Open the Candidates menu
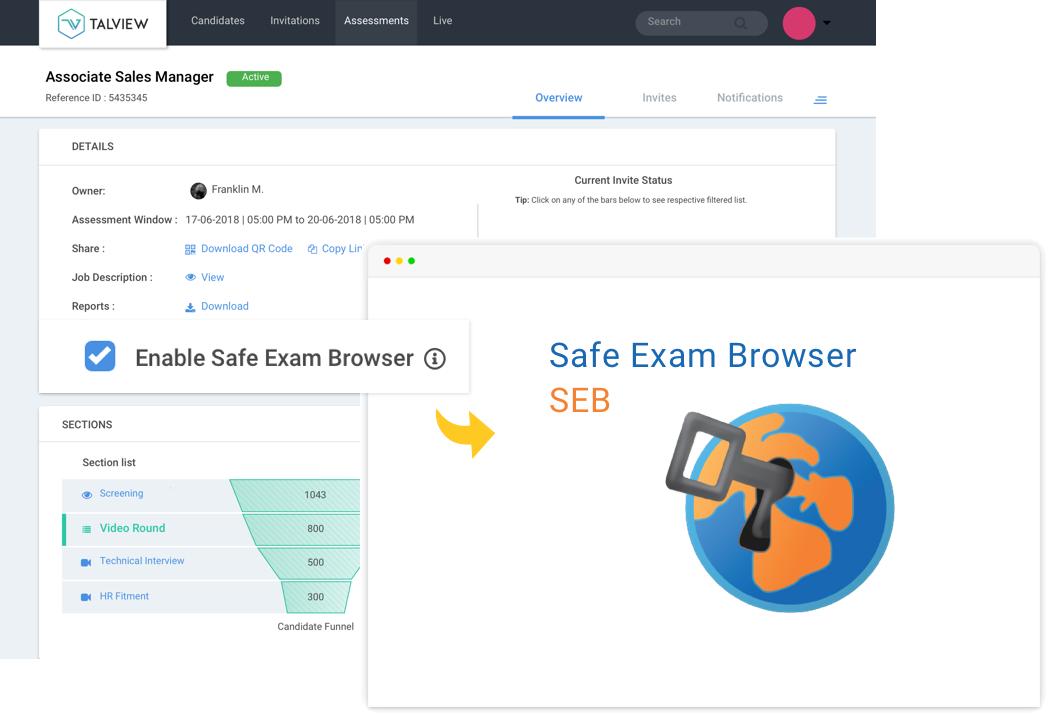The height and width of the screenshot is (715, 1049). click(x=218, y=21)
